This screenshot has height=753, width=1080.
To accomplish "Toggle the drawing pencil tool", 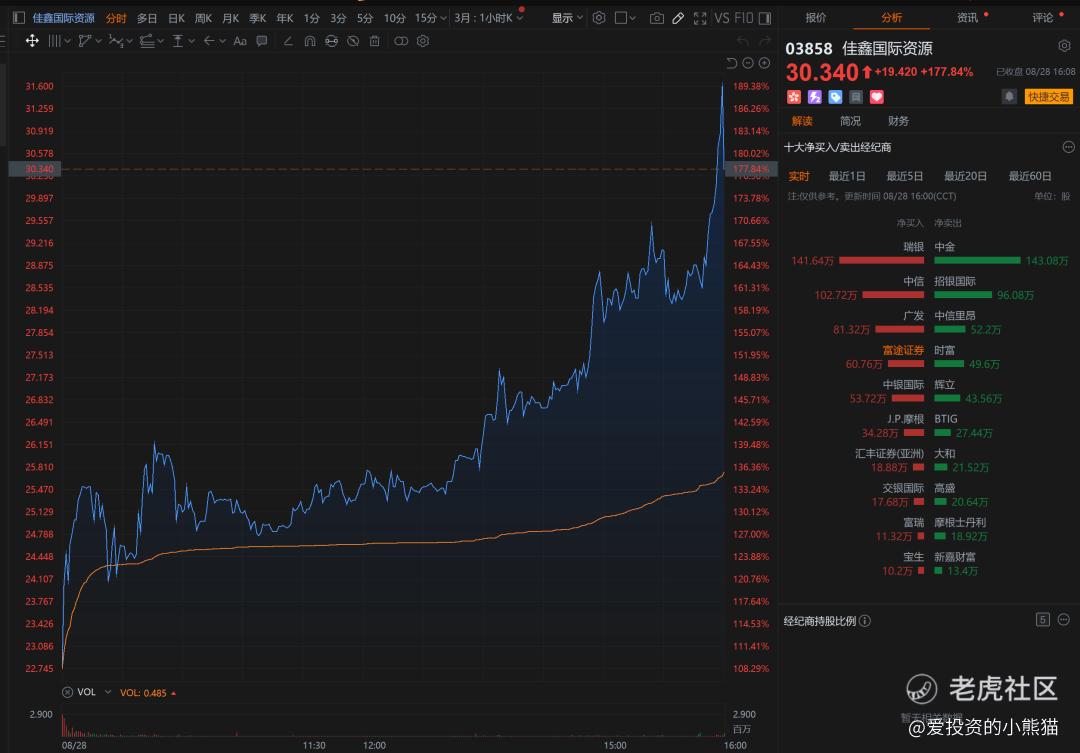I will pyautogui.click(x=678, y=18).
